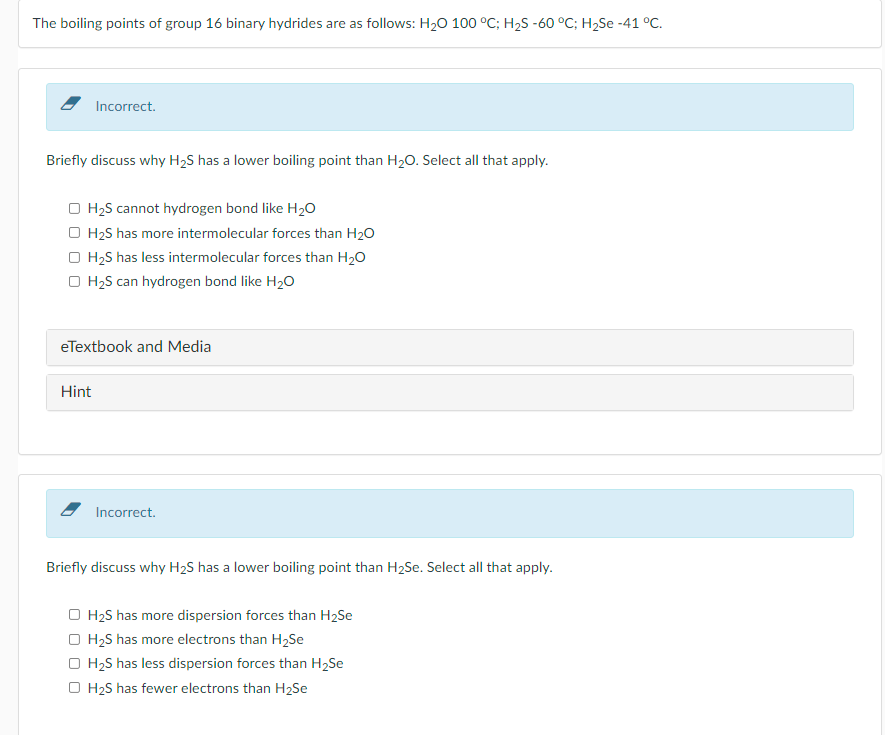Image resolution: width=885 pixels, height=735 pixels.
Task: Check "H2S can hydrogen bond like H2O"
Action: pyautogui.click(x=74, y=281)
